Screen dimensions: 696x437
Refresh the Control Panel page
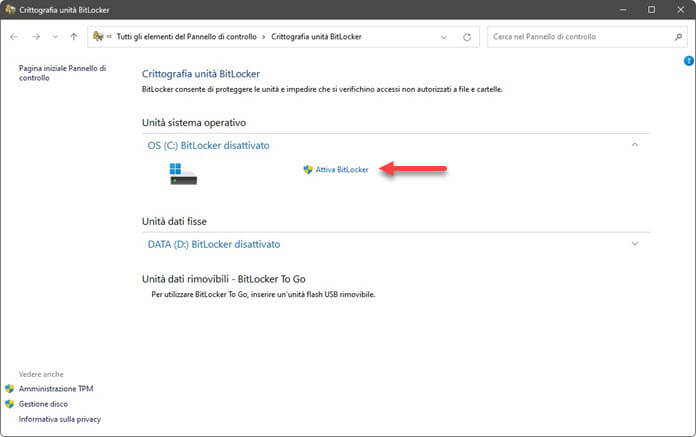[467, 37]
